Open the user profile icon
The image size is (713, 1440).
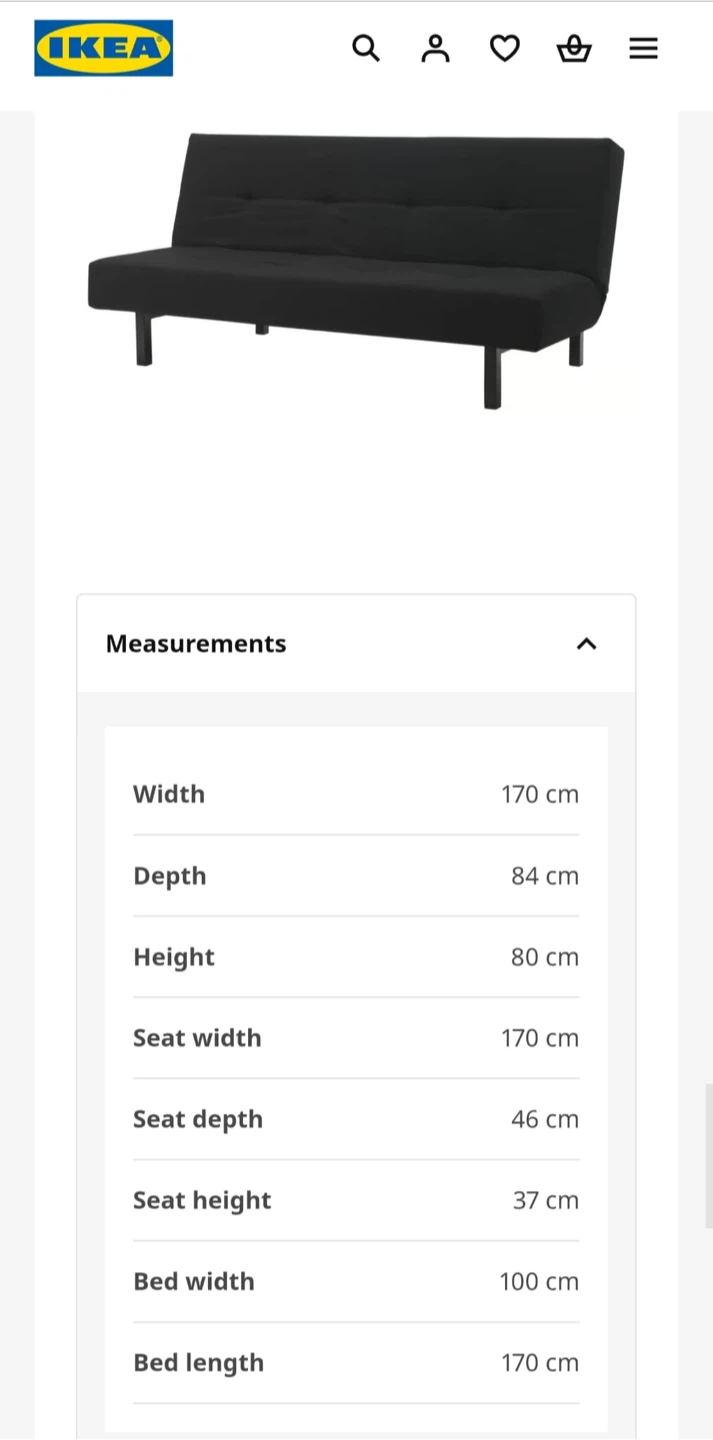(x=435, y=48)
